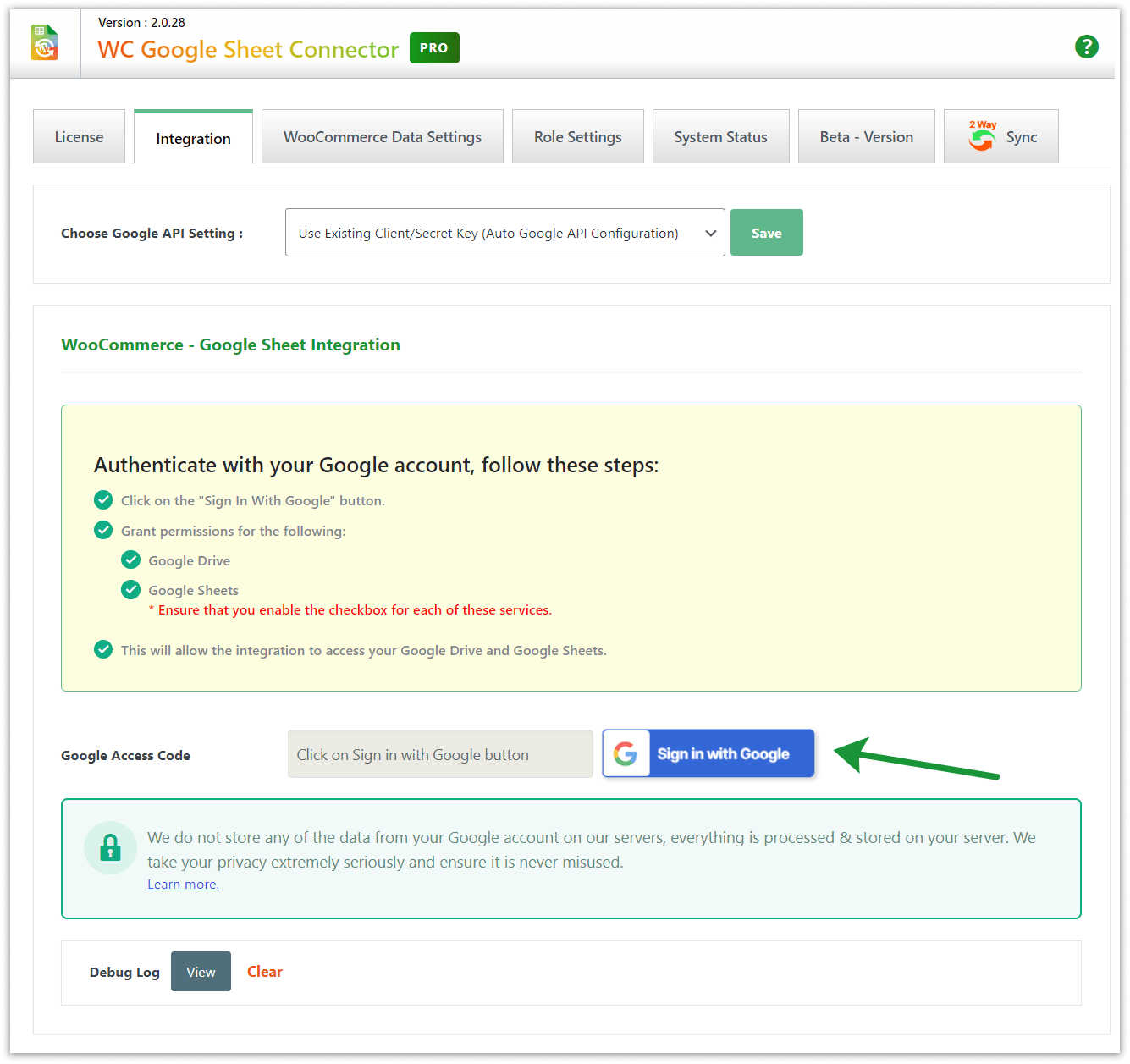Toggle the checkmark beside Google Sheets

(130, 589)
